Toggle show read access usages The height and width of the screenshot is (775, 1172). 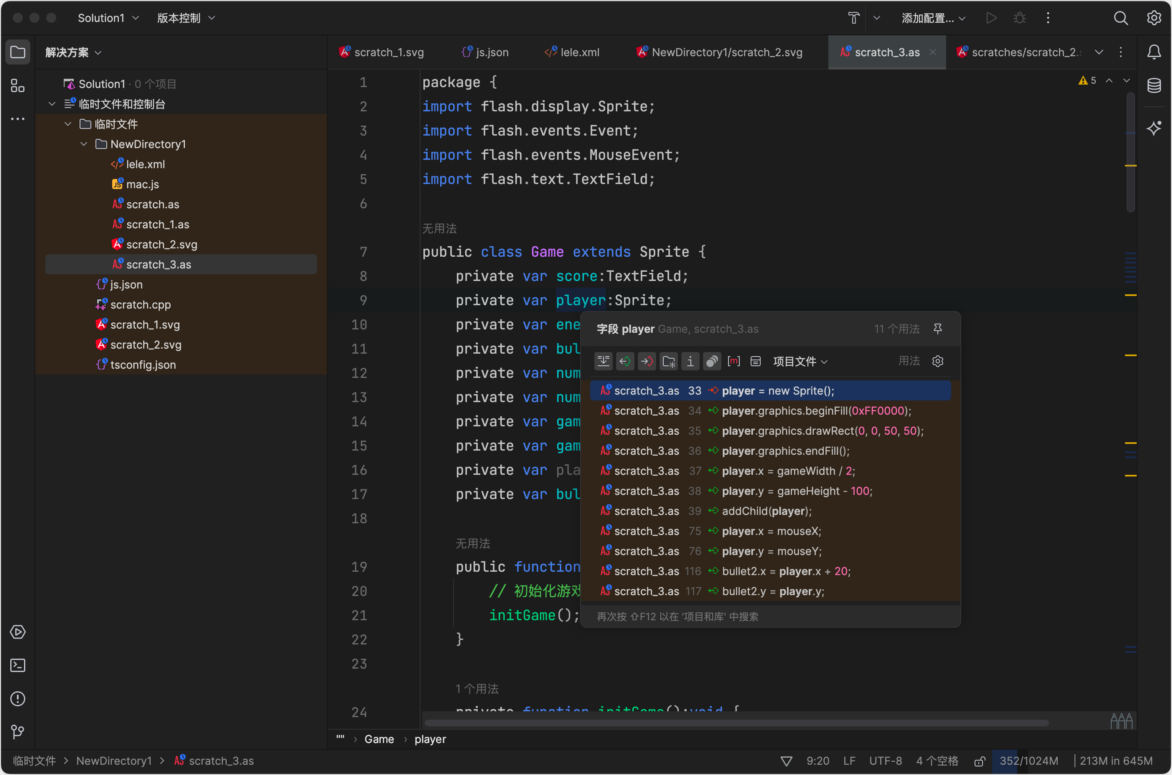625,362
